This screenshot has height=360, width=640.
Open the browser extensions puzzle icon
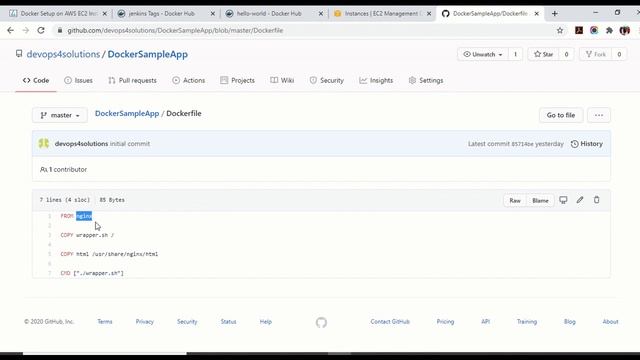tap(609, 30)
